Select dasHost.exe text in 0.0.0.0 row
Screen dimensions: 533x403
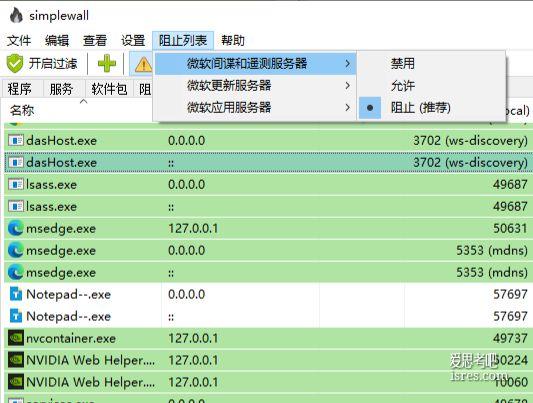62,141
